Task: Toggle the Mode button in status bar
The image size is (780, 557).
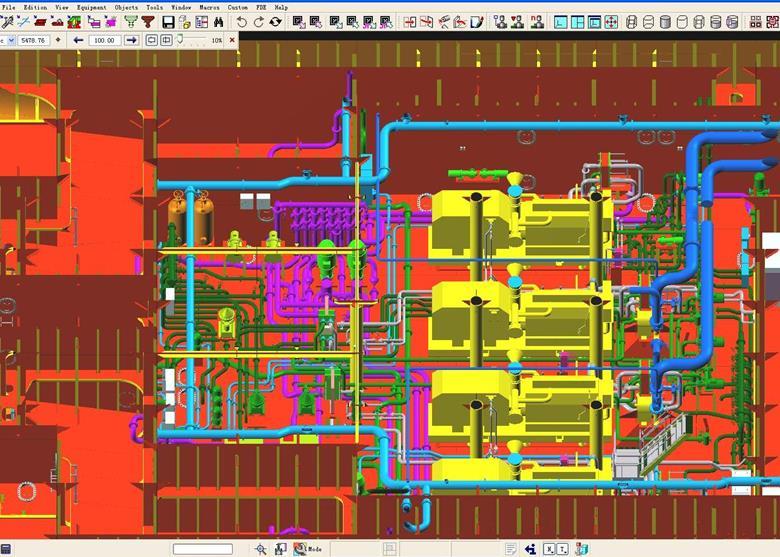Action: click(x=308, y=549)
